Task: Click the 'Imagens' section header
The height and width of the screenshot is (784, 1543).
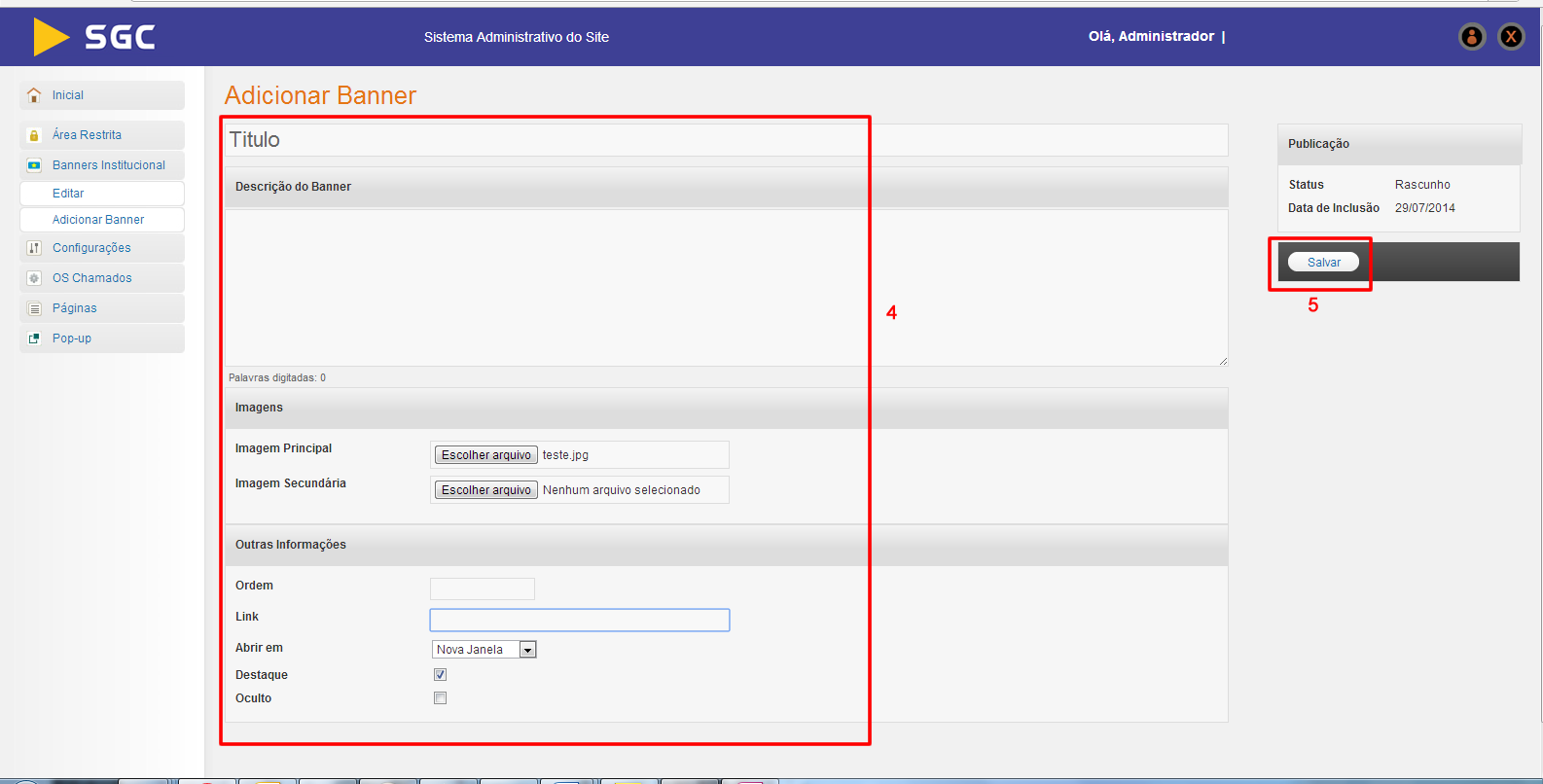Action: 726,408
